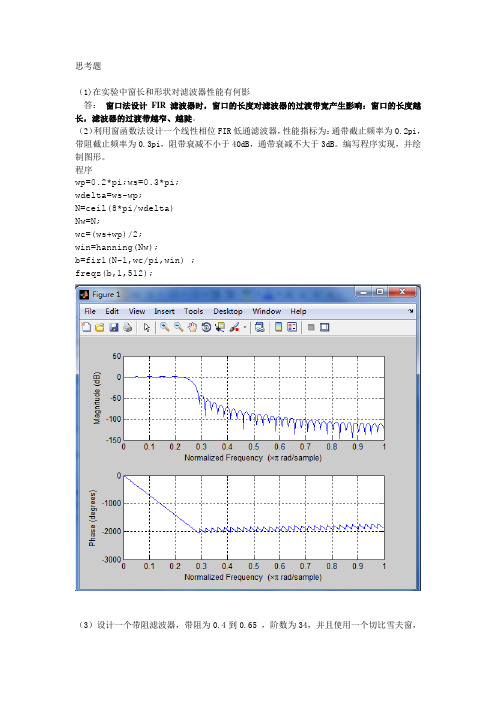Click the 'Figure 1' window title text
The width and height of the screenshot is (496, 702).
tap(106, 295)
